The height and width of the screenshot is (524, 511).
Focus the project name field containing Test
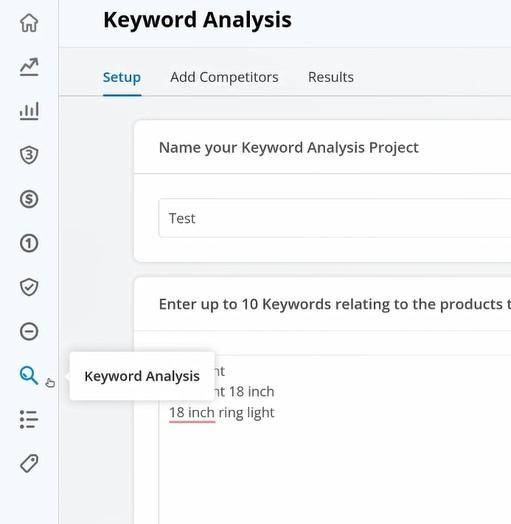pyautogui.click(x=335, y=218)
